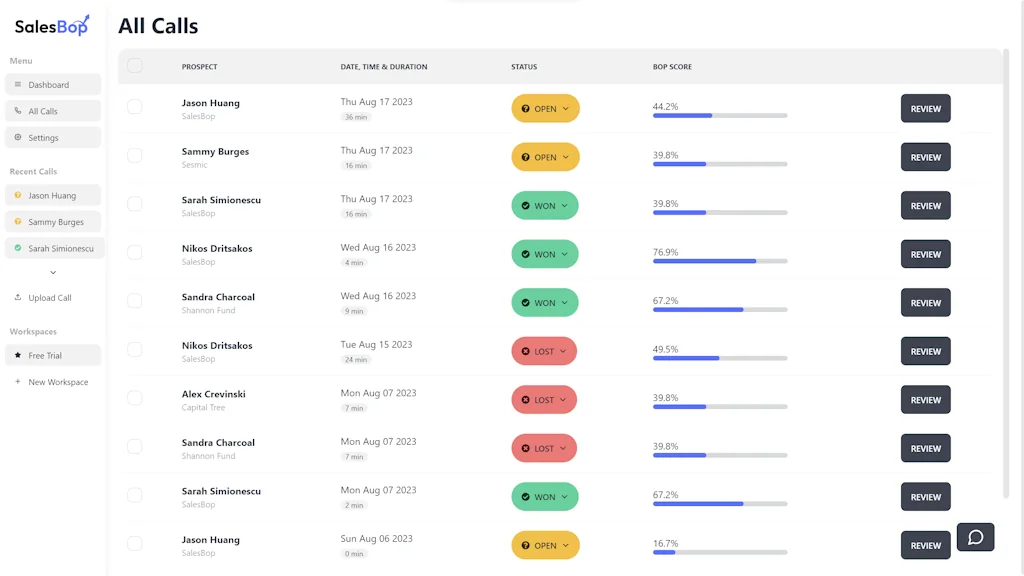
Task: Click the SalesBop logo arrow icon
Action: (87, 19)
